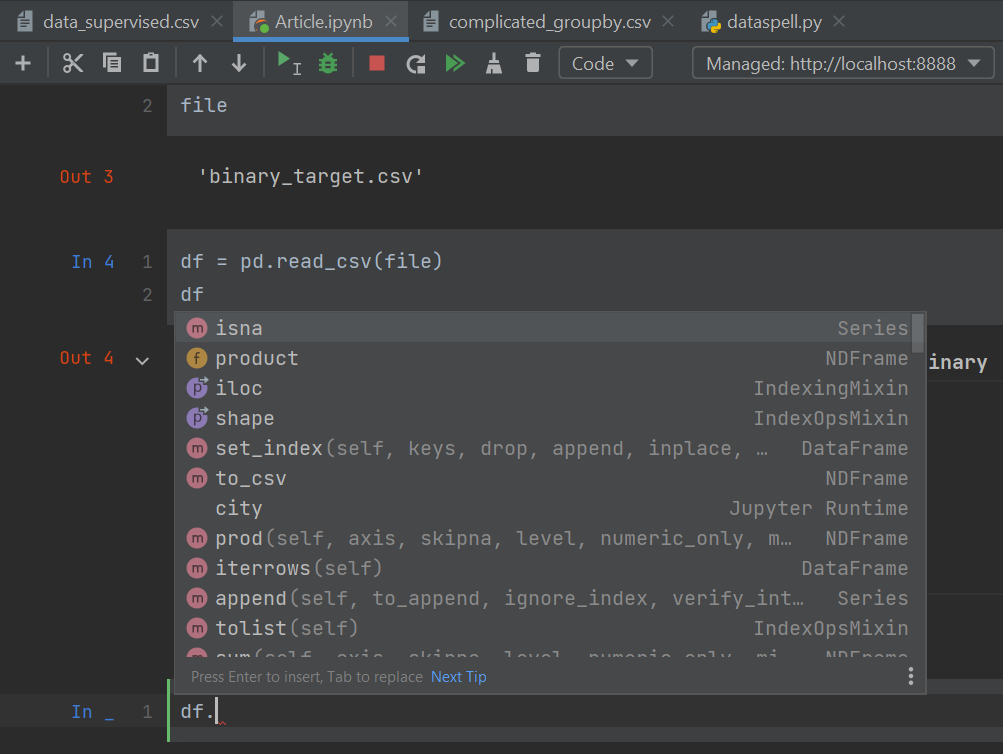Move cell down with down arrow

[x=239, y=64]
